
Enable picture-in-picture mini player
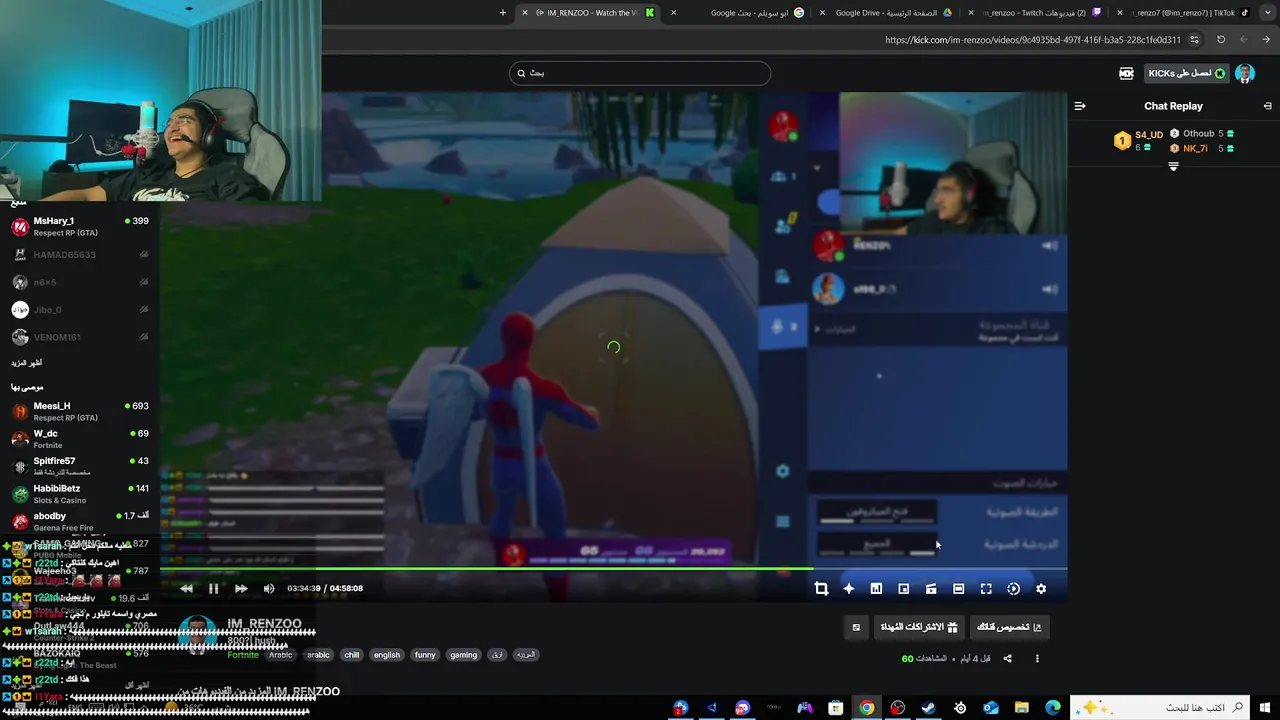coord(903,589)
